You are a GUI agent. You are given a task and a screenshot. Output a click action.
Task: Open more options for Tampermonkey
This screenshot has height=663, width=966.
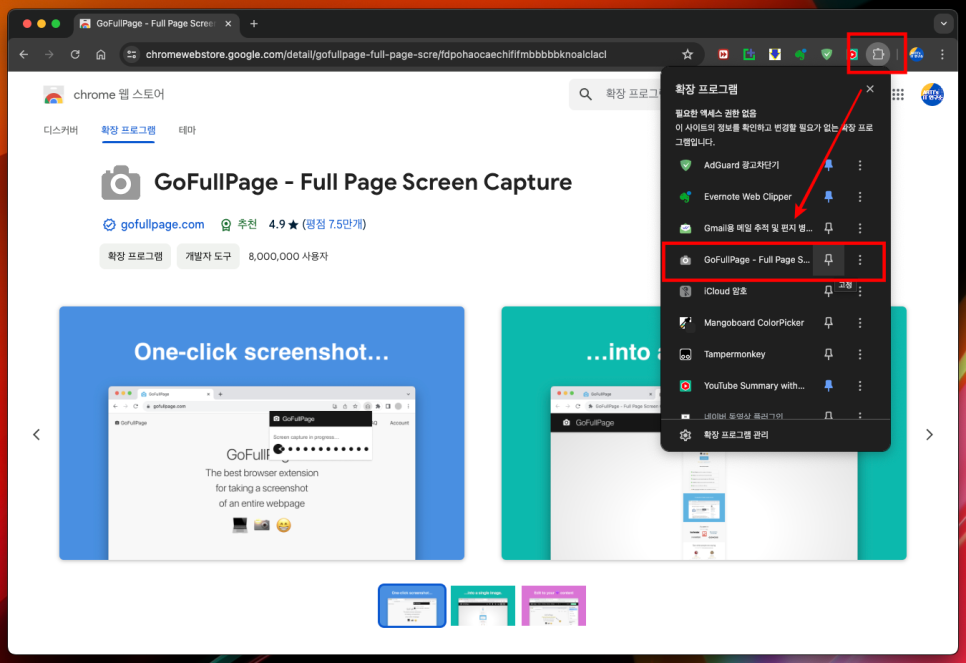click(859, 354)
